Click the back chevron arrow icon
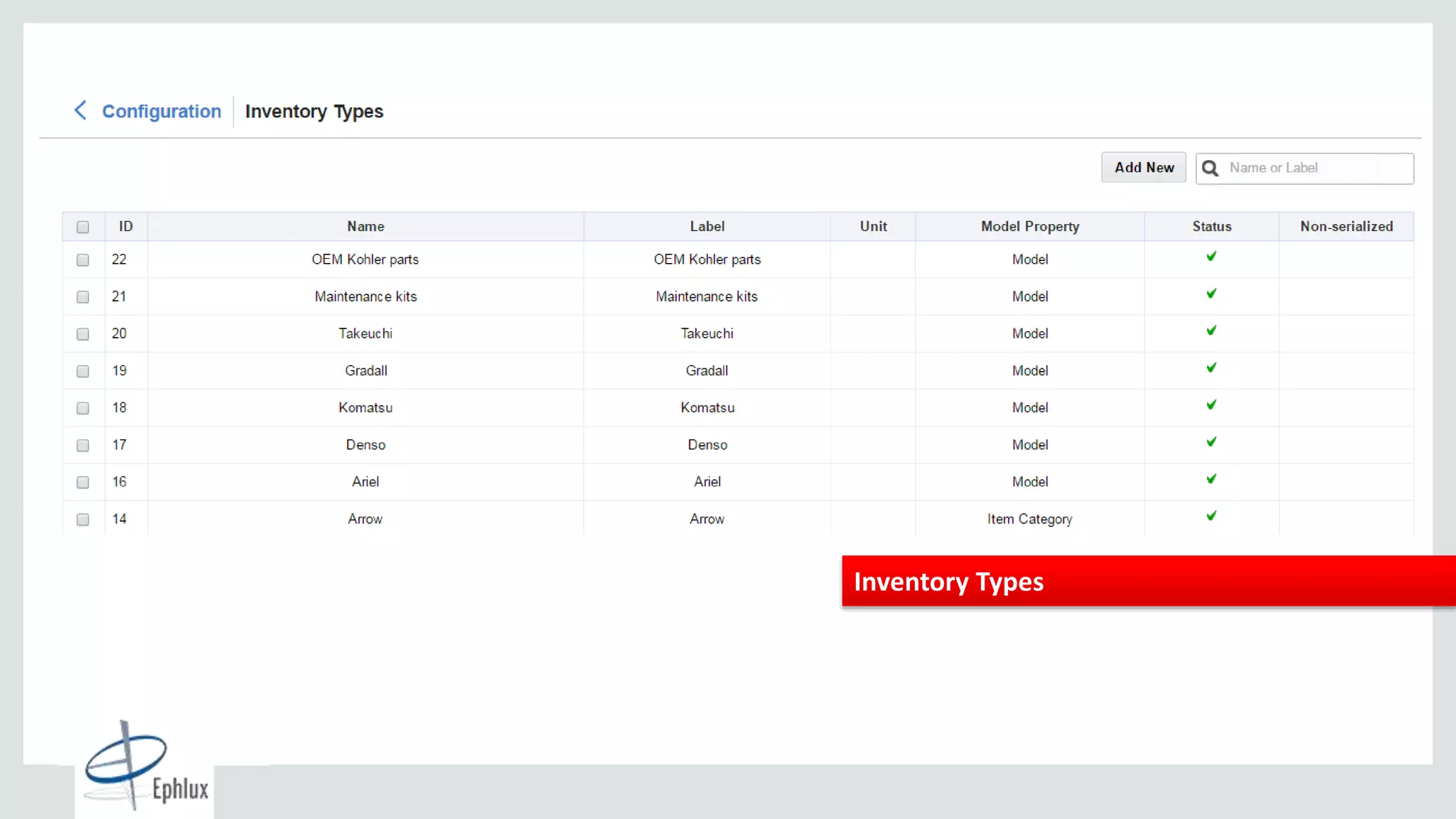This screenshot has height=819, width=1456. click(80, 110)
